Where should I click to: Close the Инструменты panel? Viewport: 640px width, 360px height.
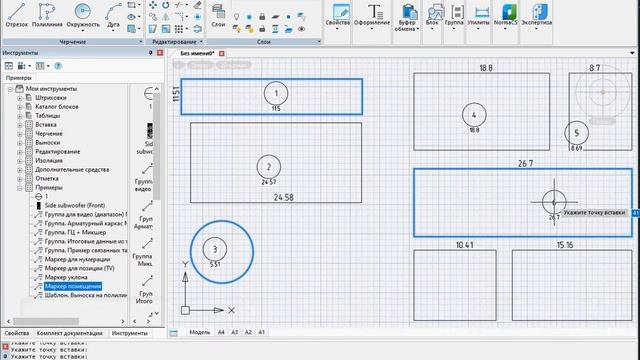tap(160, 53)
